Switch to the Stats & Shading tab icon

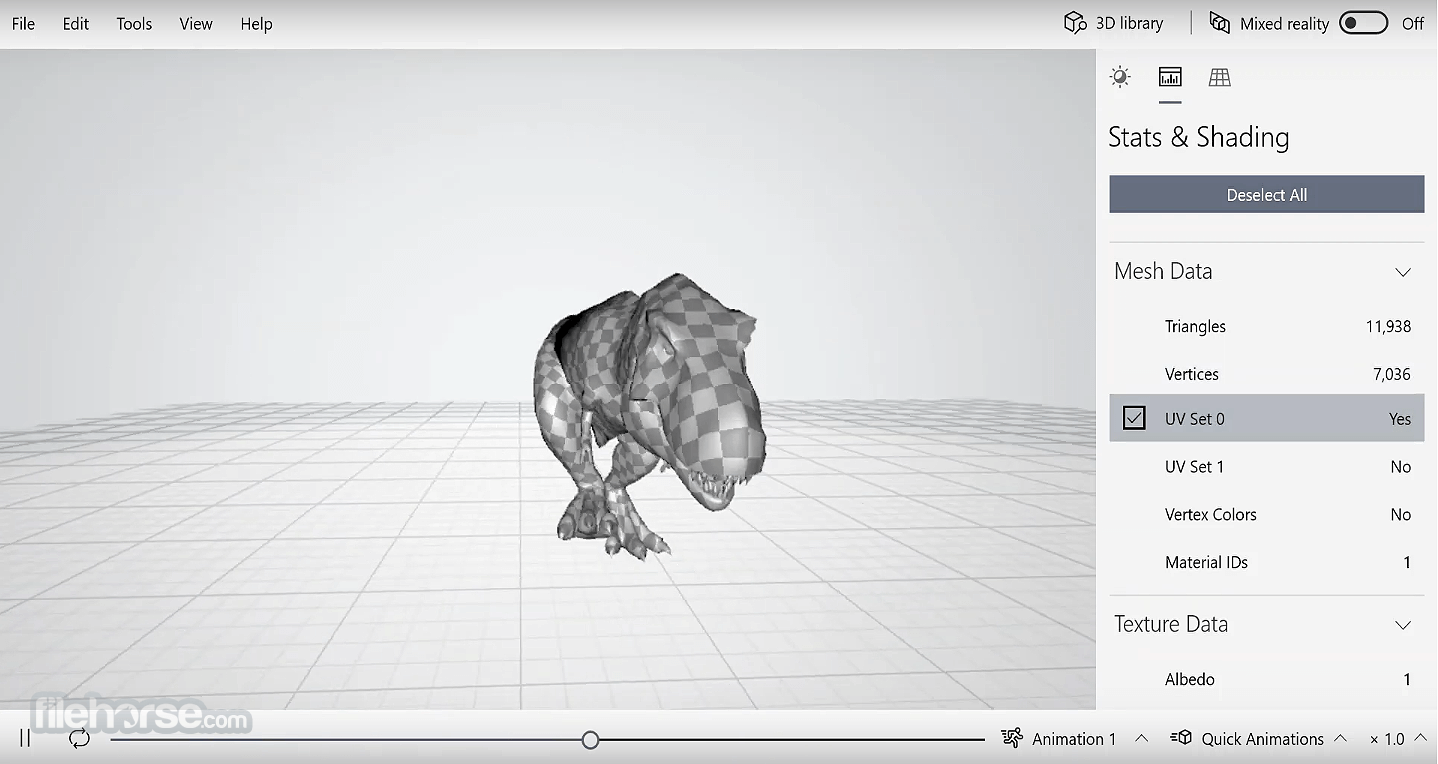pyautogui.click(x=1170, y=77)
